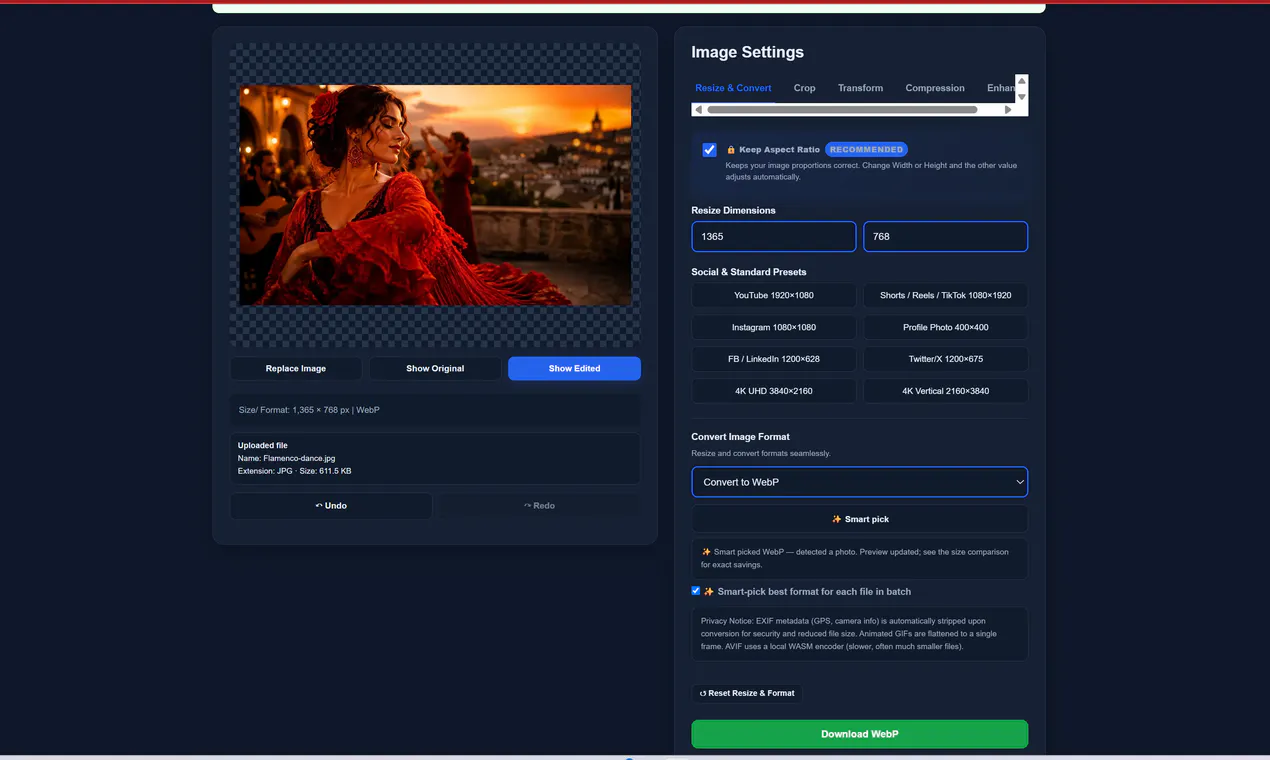Choose the Twitter/X 1200×675 preset
The height and width of the screenshot is (760, 1270).
coord(945,359)
